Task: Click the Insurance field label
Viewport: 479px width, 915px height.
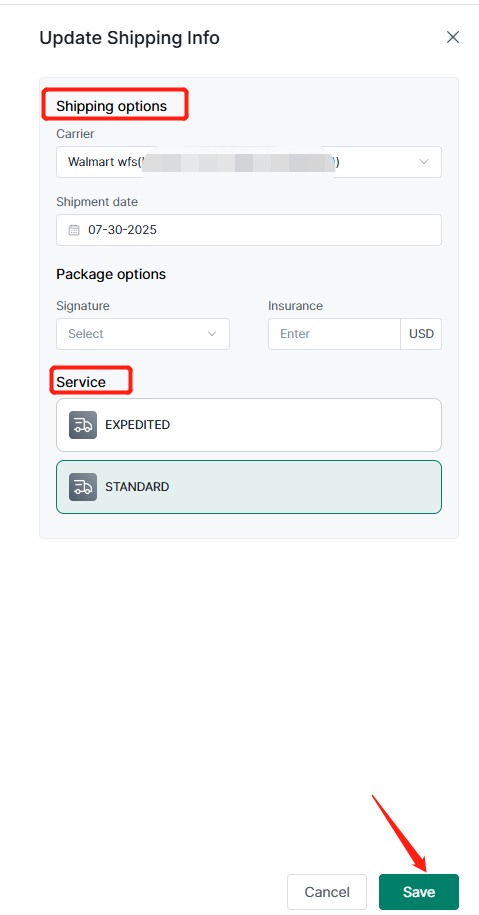Action: point(295,305)
